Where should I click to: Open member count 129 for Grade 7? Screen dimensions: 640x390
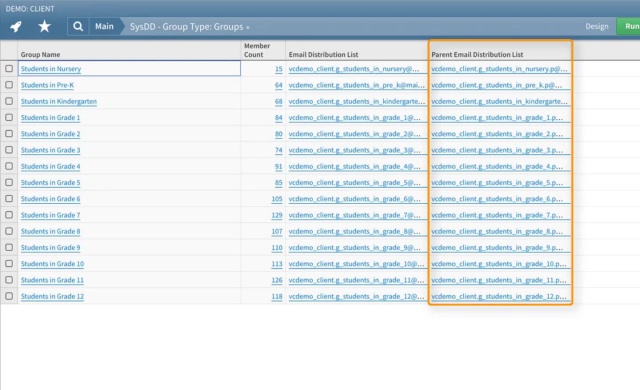[277, 215]
